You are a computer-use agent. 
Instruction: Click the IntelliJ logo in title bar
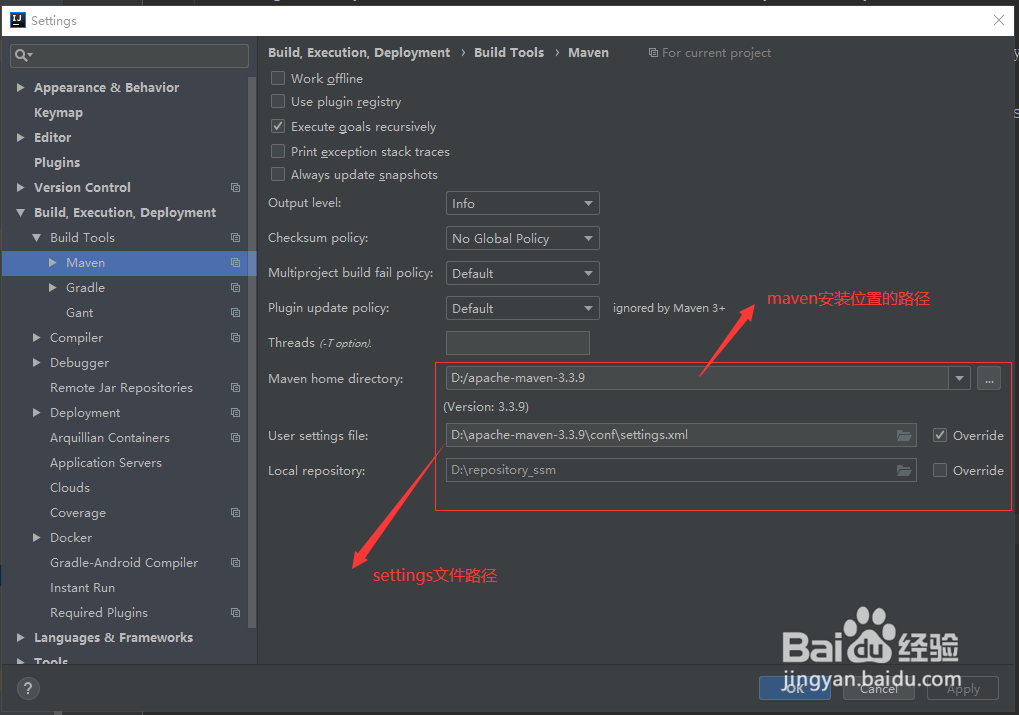pos(18,20)
